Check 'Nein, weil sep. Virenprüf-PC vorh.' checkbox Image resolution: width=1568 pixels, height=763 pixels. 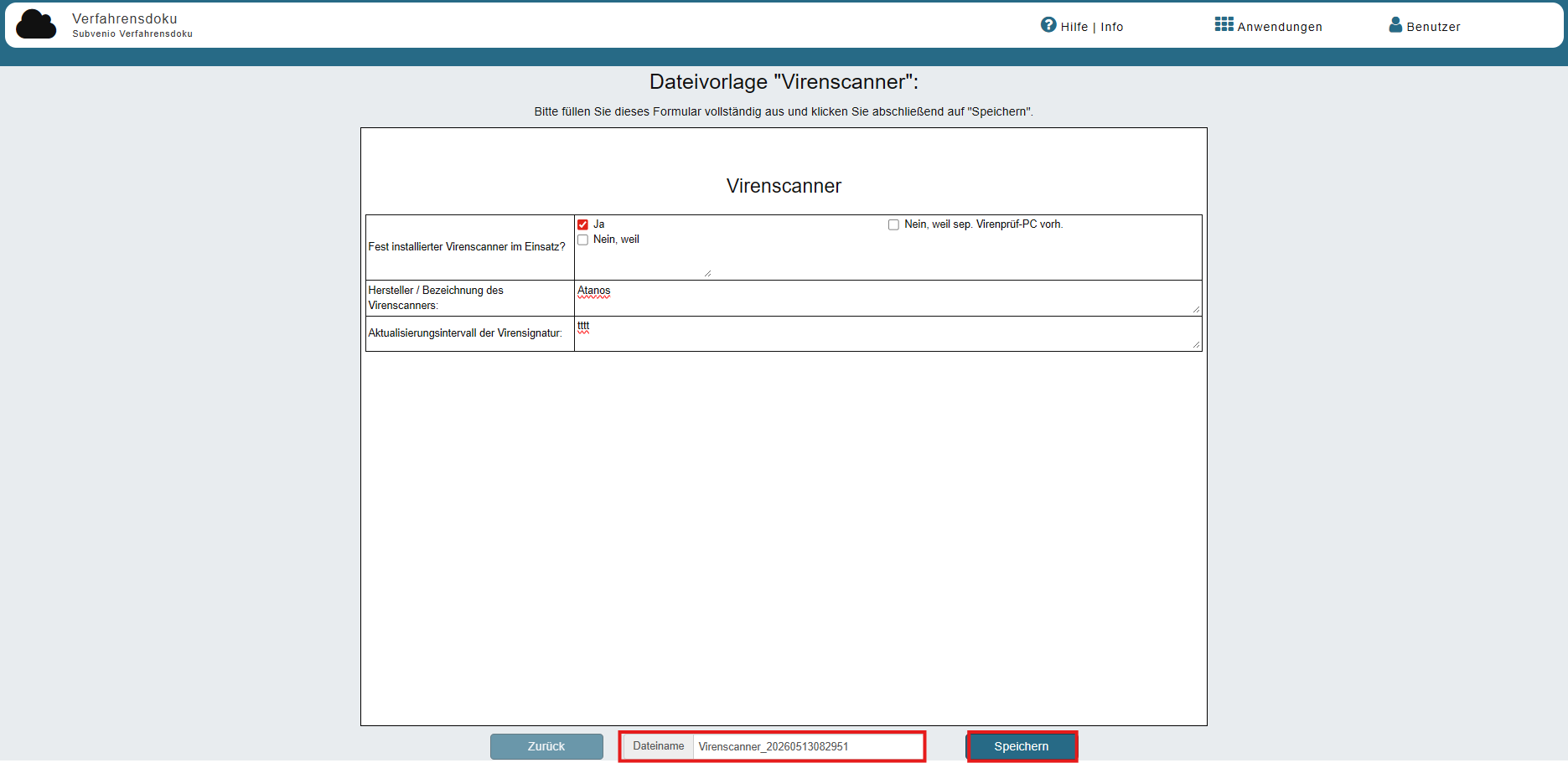893,224
